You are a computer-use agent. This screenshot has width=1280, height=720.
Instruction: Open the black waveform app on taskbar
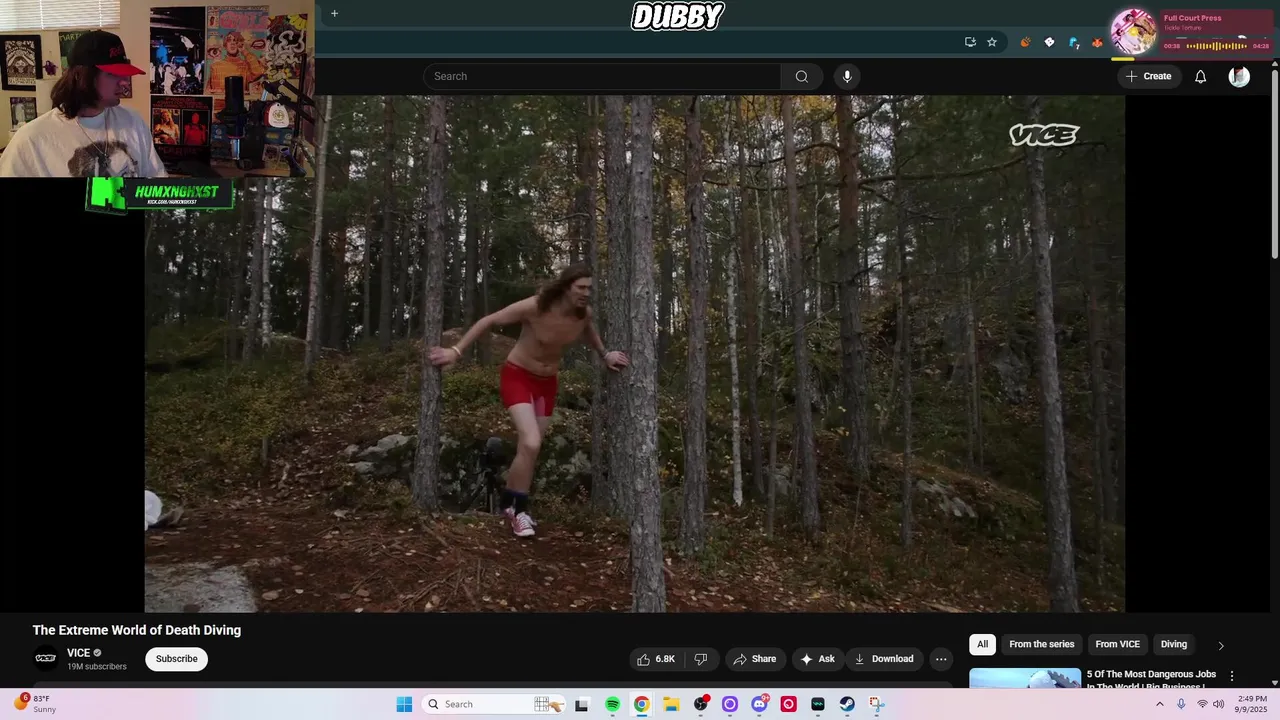(818, 704)
